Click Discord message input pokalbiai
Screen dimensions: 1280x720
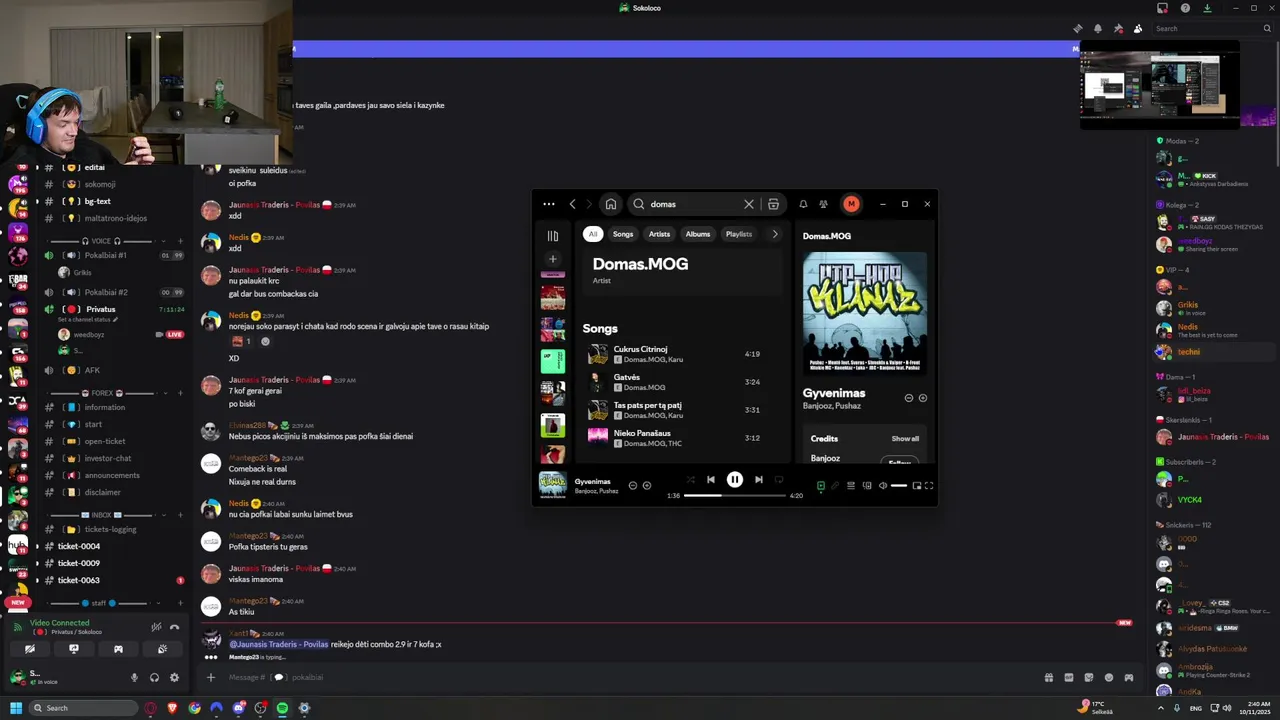[630, 677]
